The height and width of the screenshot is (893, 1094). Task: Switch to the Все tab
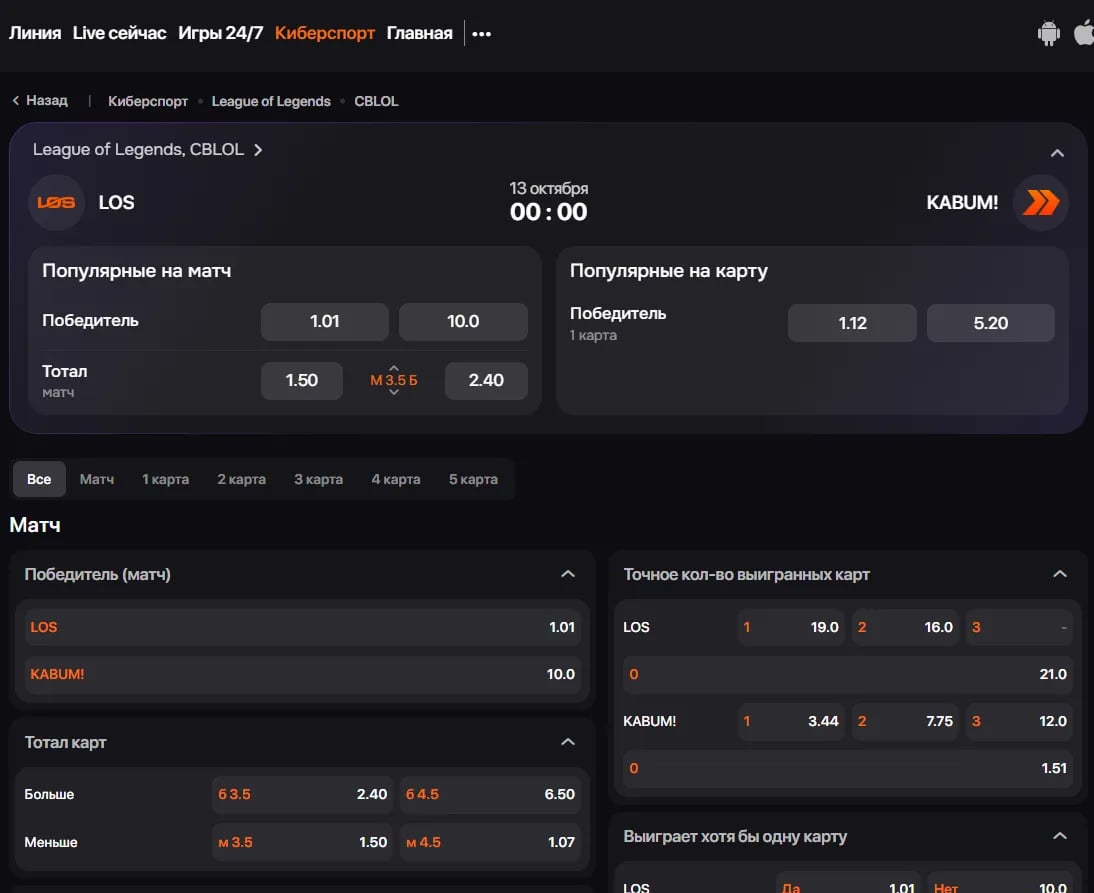39,479
